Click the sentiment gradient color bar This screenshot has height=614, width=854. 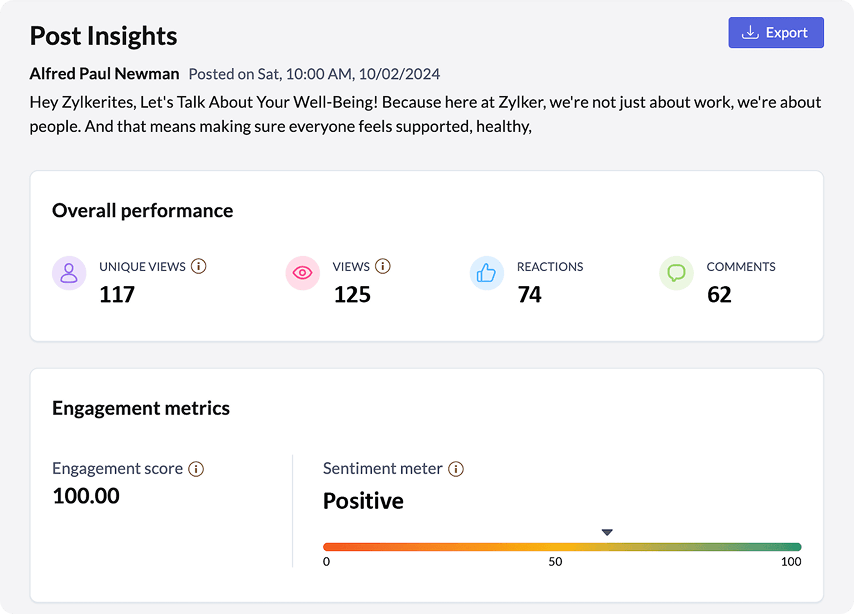[562, 547]
